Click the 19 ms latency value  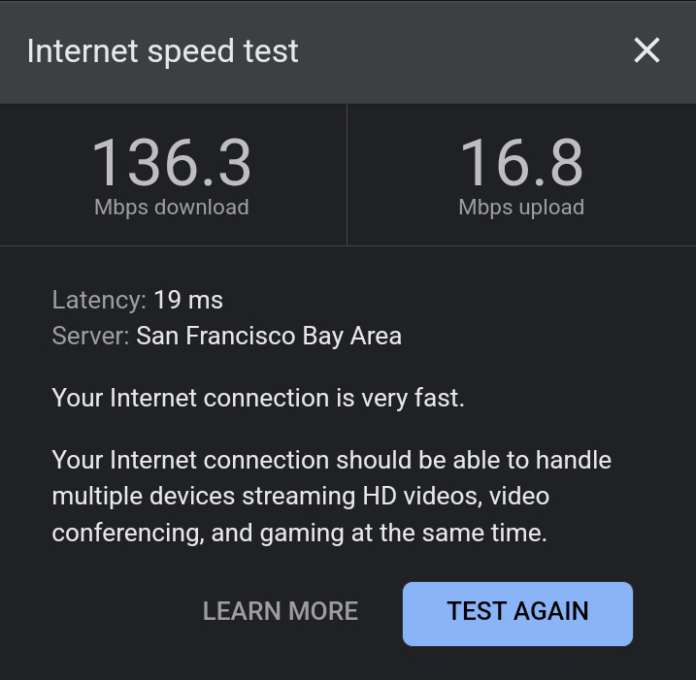(x=188, y=300)
